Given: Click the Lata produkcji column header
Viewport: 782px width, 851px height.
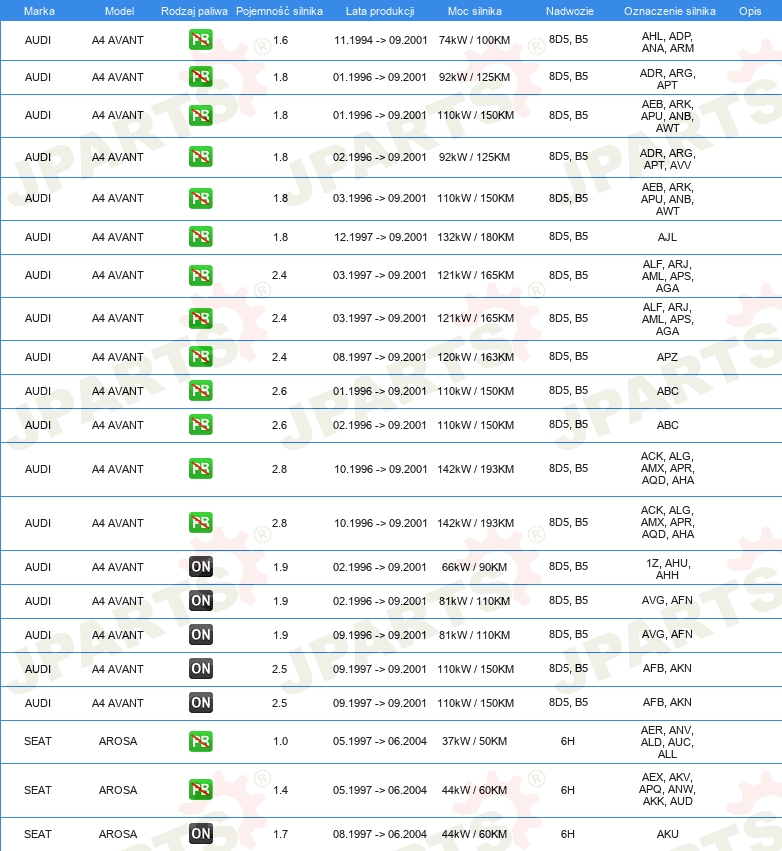Looking at the screenshot, I should click(380, 11).
